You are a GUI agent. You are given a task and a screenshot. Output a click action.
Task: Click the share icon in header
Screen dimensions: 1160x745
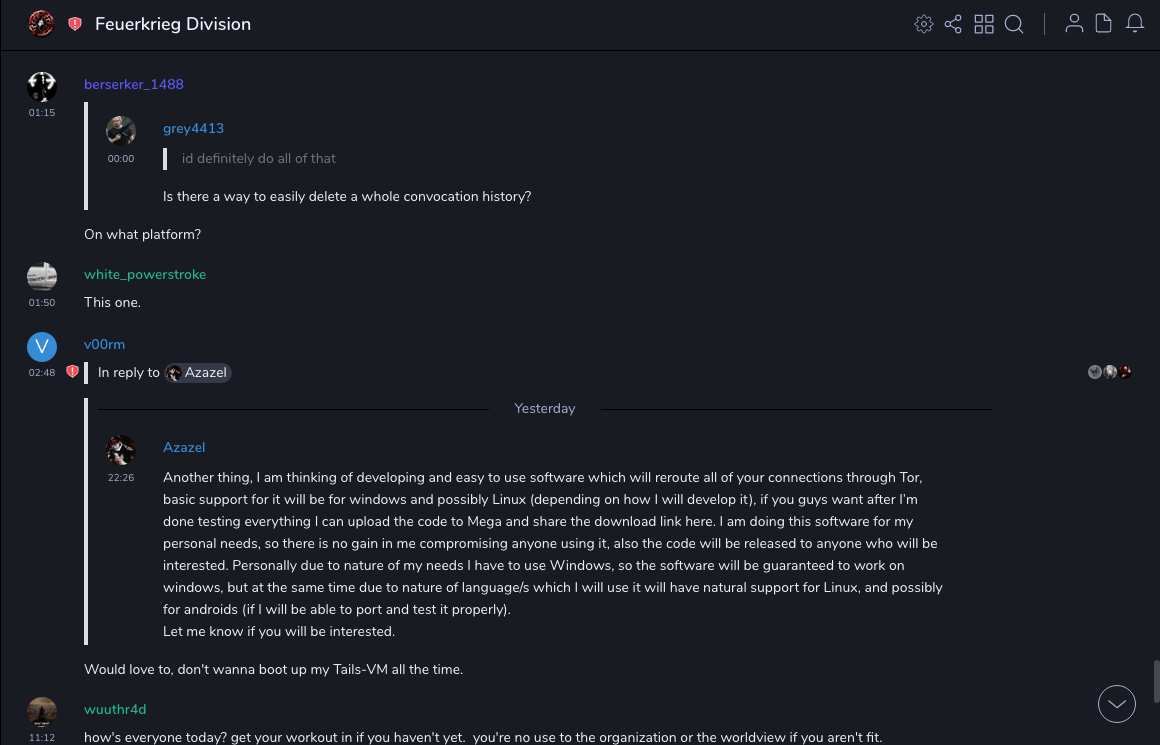click(953, 24)
